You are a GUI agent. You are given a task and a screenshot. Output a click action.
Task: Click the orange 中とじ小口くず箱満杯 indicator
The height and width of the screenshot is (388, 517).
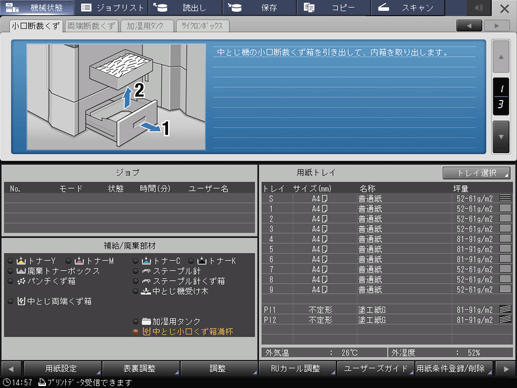pos(136,332)
